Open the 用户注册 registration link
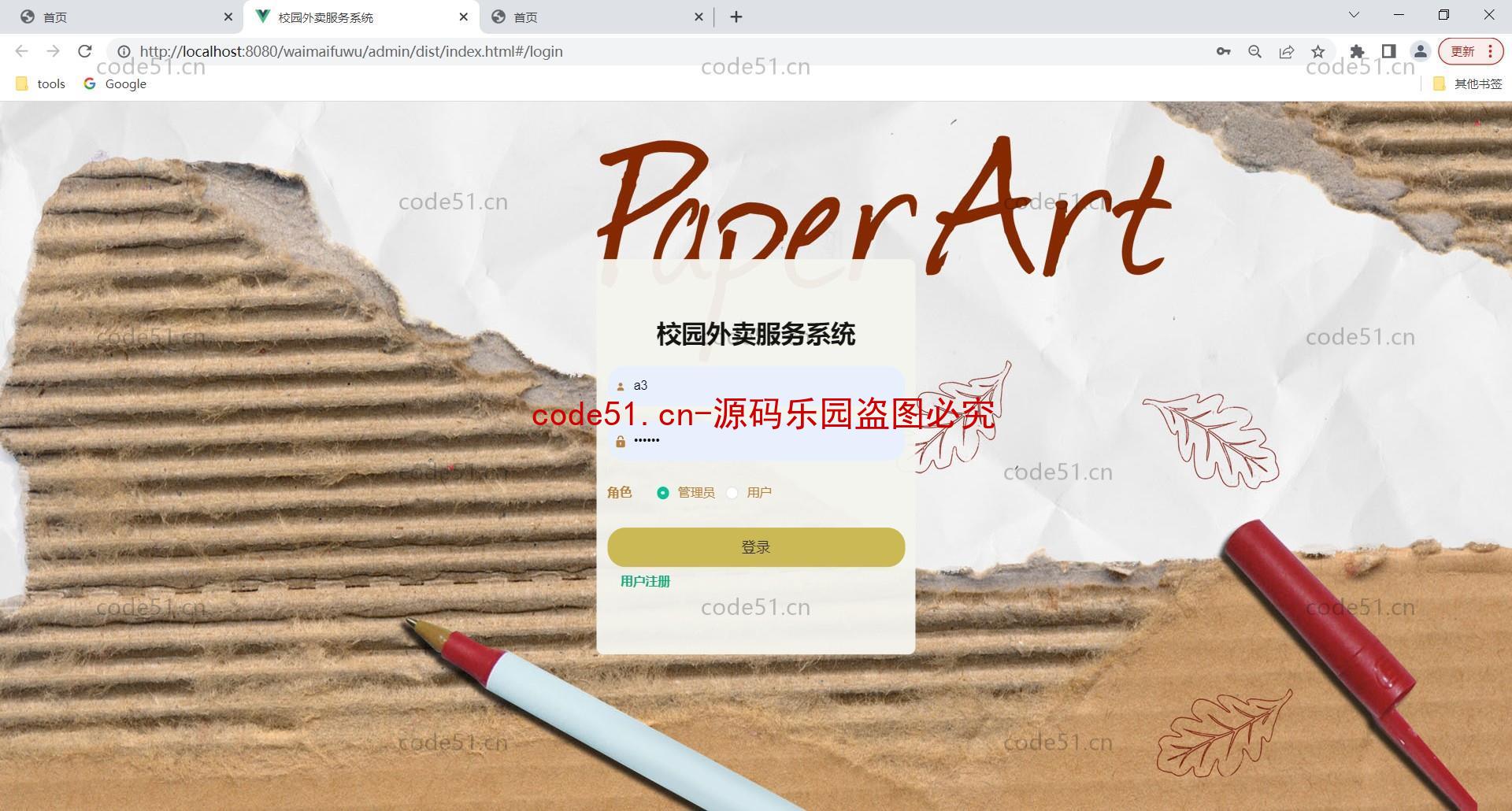This screenshot has height=811, width=1512. pos(645,581)
